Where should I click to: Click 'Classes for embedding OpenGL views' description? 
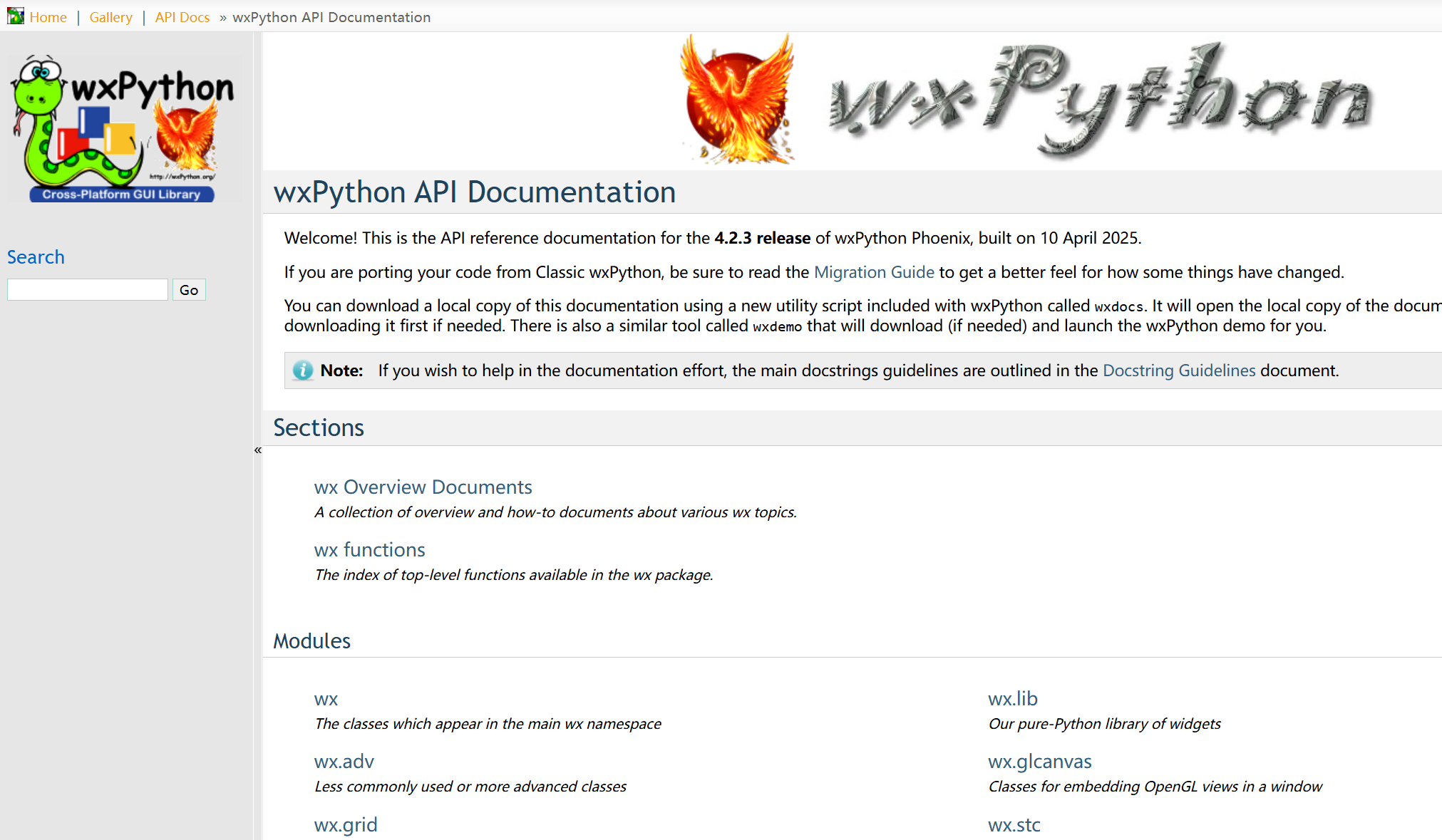coord(1155,787)
